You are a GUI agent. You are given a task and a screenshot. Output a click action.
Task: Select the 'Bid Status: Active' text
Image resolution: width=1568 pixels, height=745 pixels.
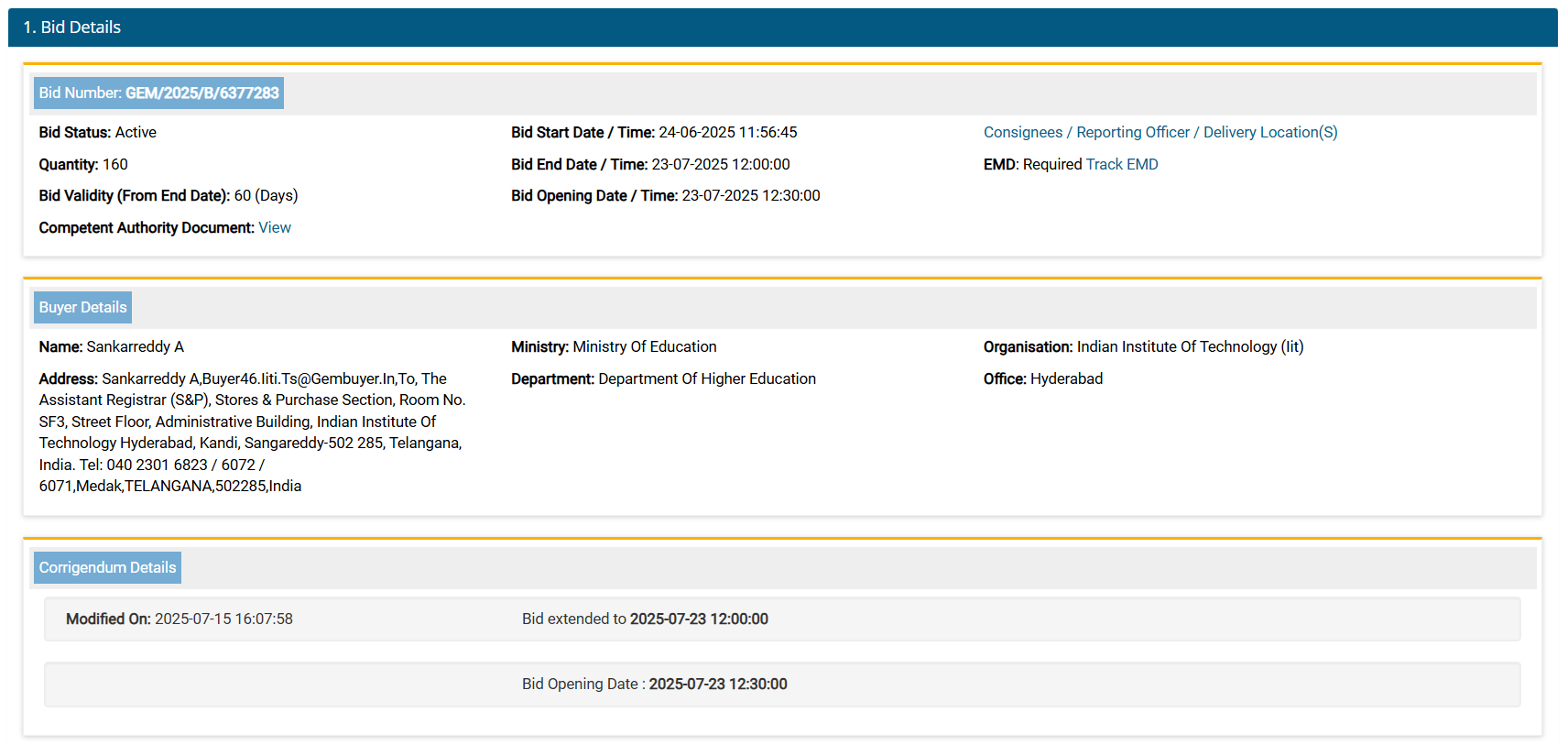pos(97,132)
